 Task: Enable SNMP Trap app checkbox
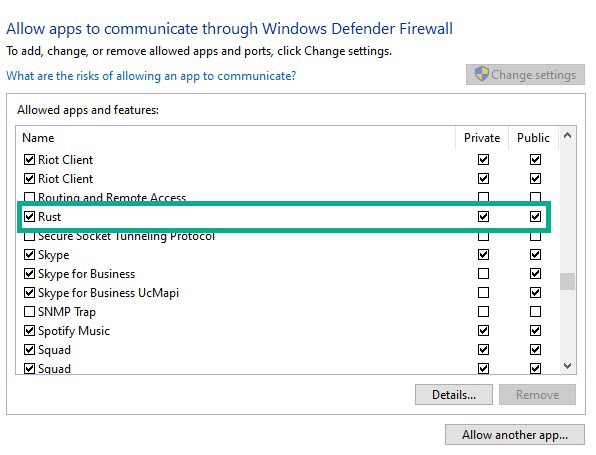[x=29, y=311]
